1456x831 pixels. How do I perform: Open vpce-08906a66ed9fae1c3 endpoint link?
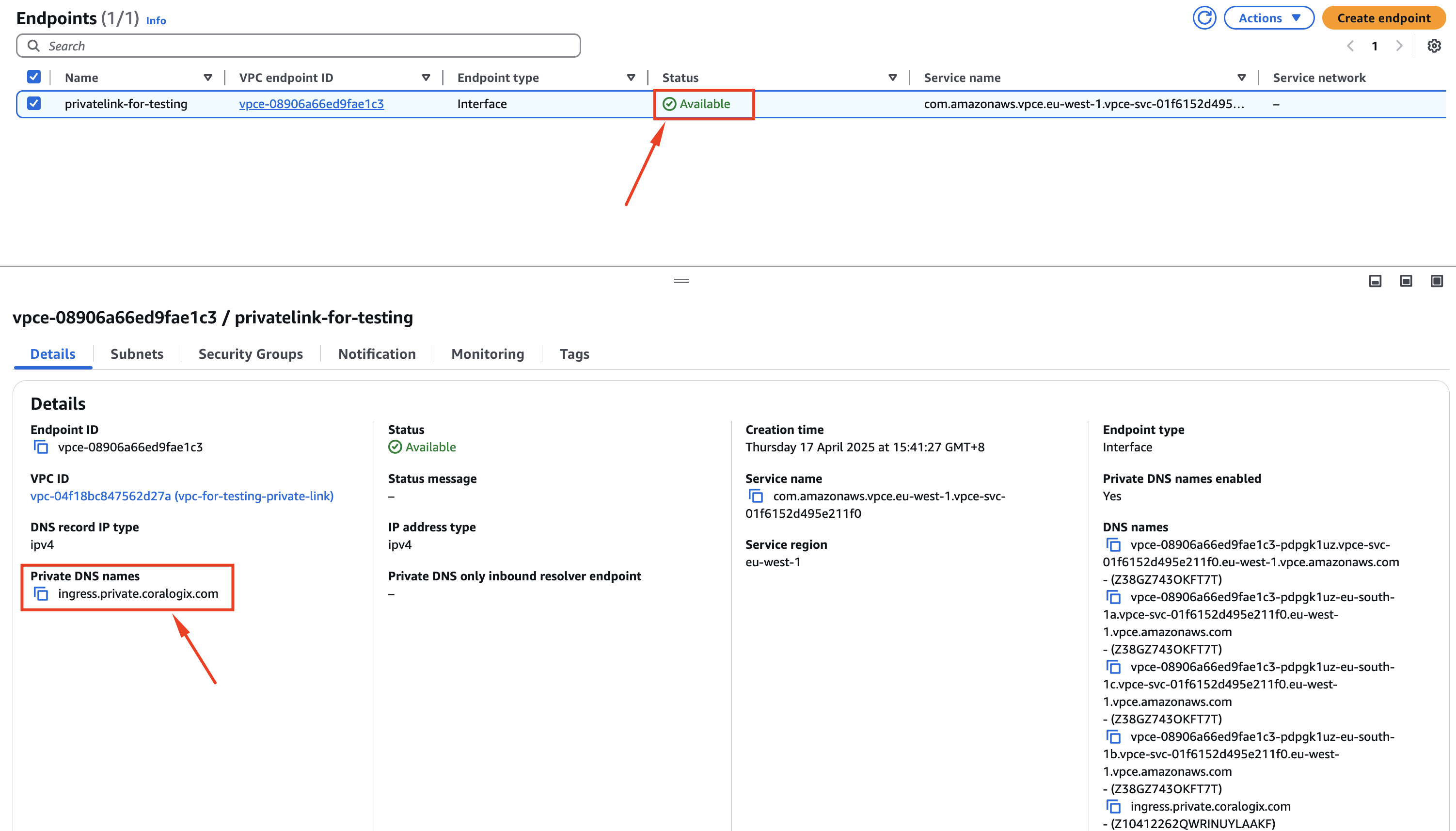[x=312, y=104]
